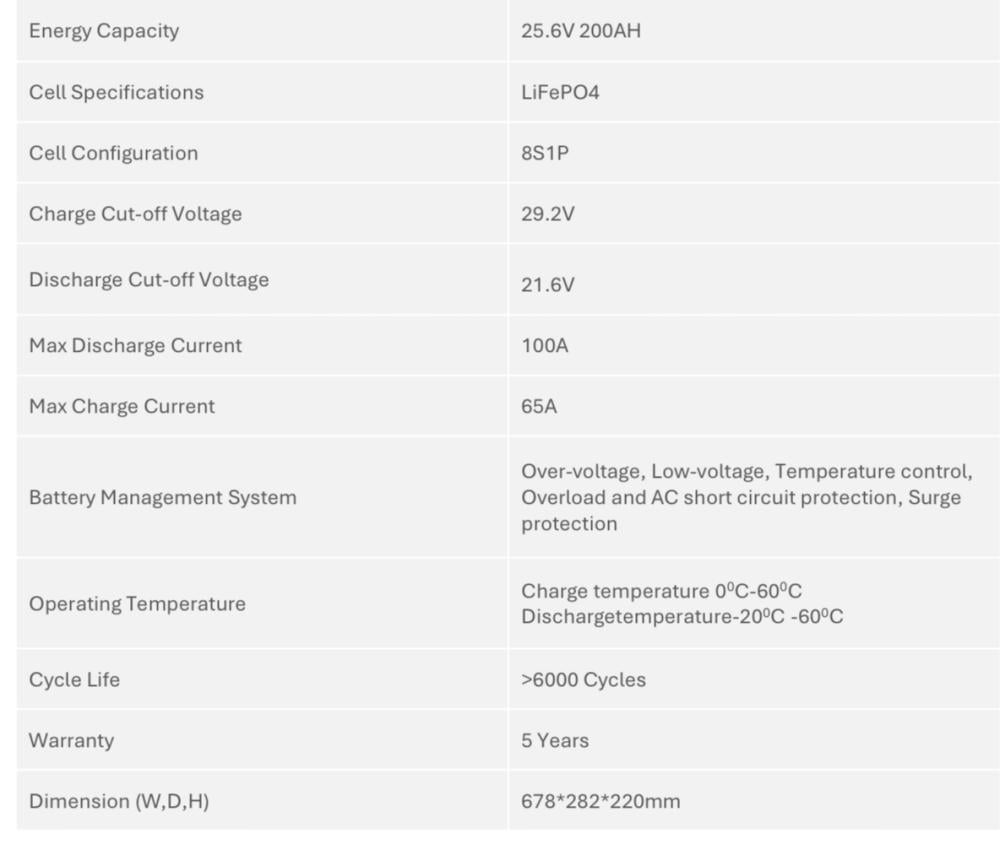Click the Cell Specifications row label
Viewport: 1000px width, 844px height.
click(116, 93)
